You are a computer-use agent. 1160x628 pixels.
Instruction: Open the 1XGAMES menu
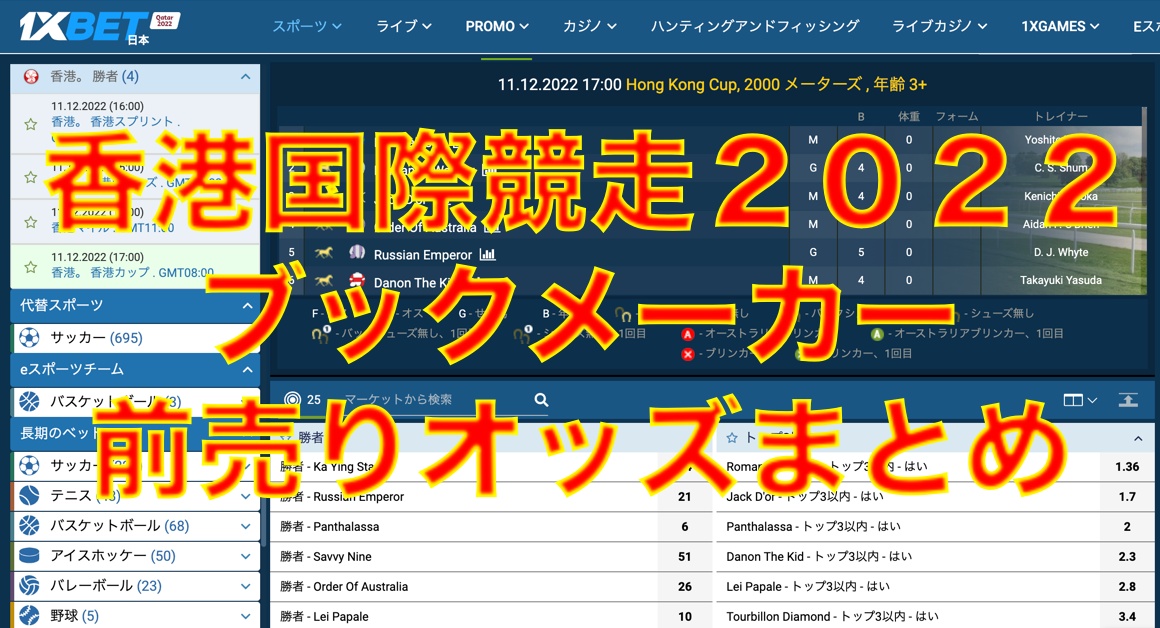[1059, 27]
